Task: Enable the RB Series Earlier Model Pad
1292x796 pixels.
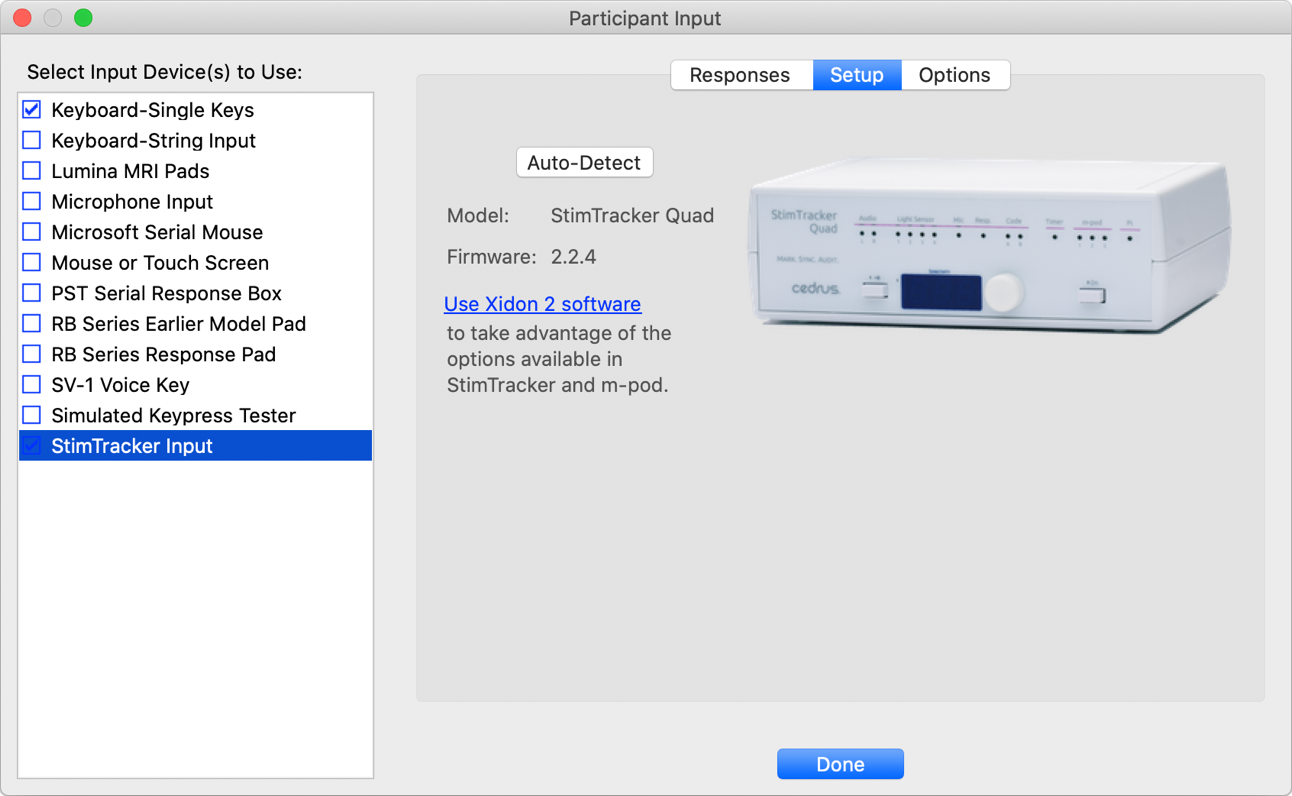Action: (31, 323)
